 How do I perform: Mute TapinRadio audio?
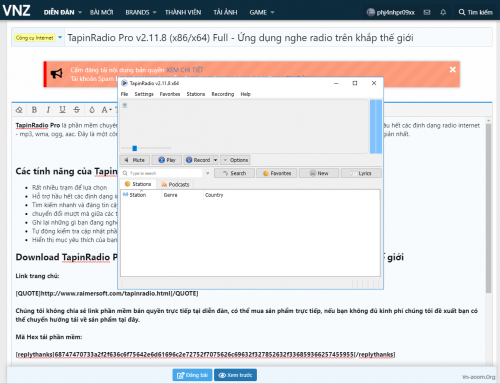pos(135,160)
